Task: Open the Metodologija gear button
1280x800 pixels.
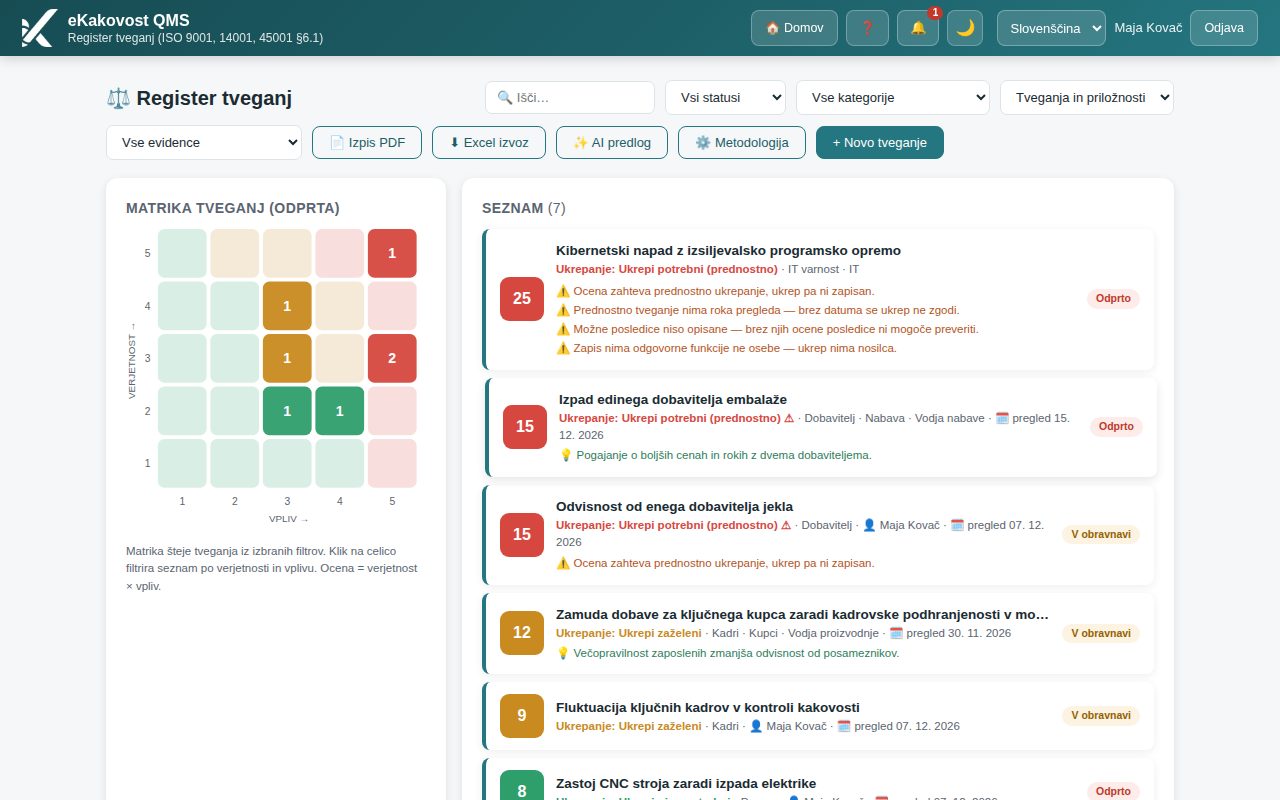Action: (x=741, y=142)
